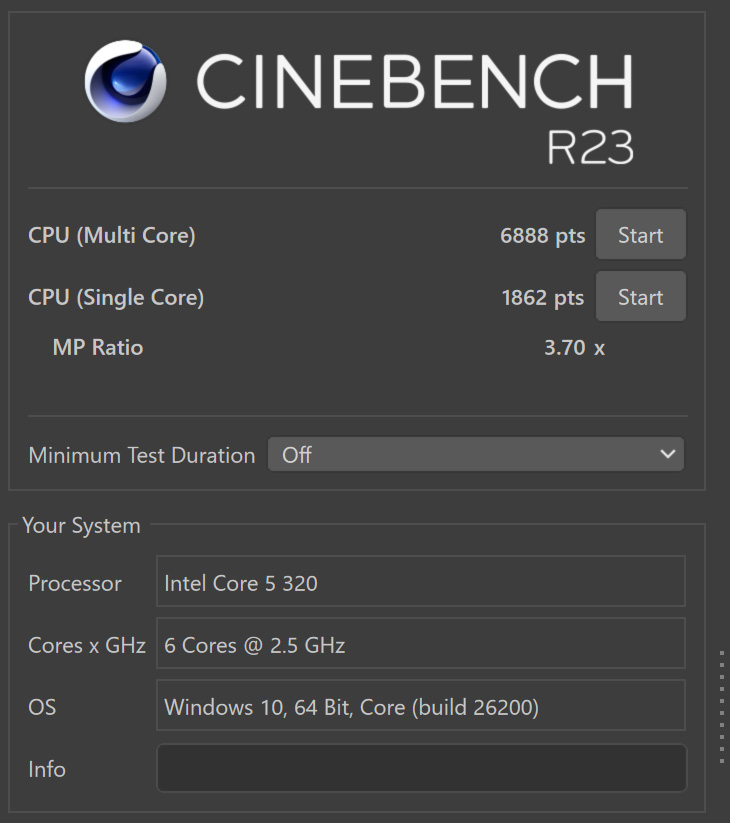Start the CPU Multi Core test
This screenshot has height=823, width=730.
click(640, 234)
